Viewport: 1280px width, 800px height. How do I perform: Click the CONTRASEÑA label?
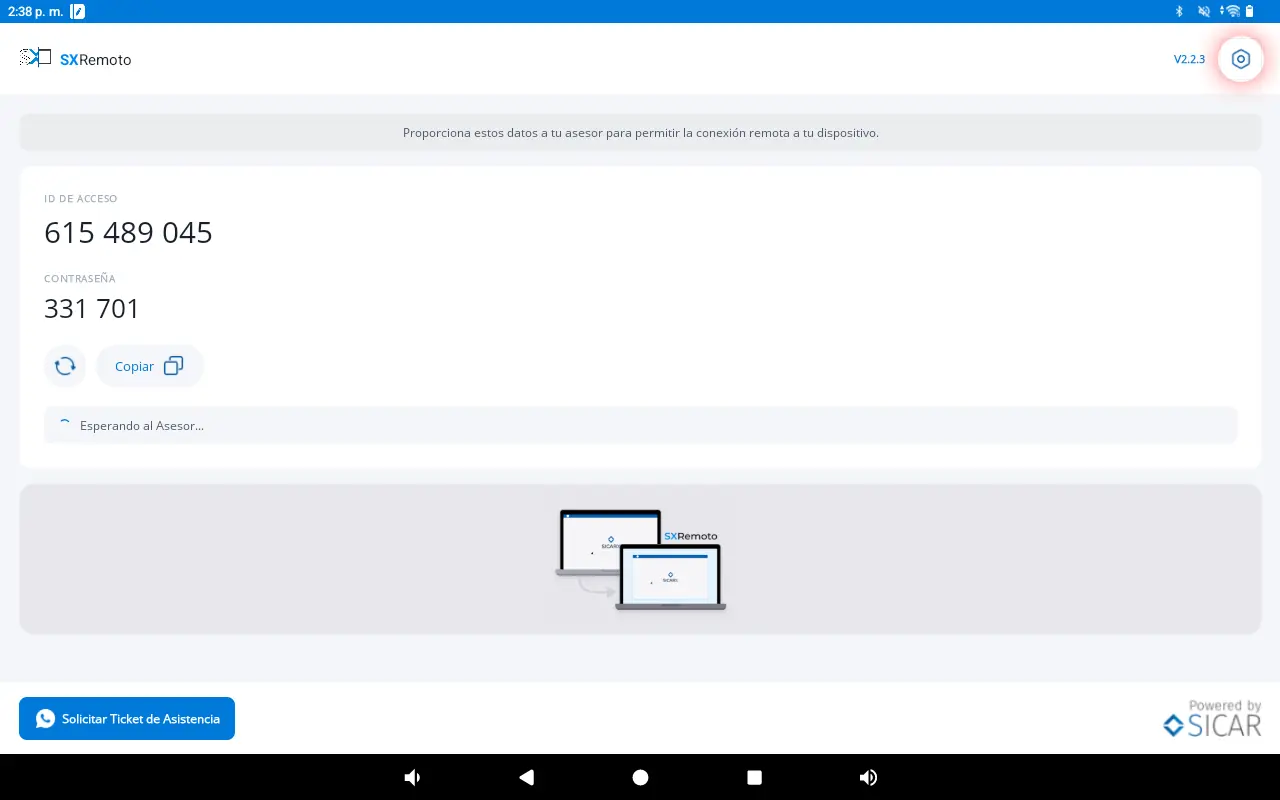(80, 278)
